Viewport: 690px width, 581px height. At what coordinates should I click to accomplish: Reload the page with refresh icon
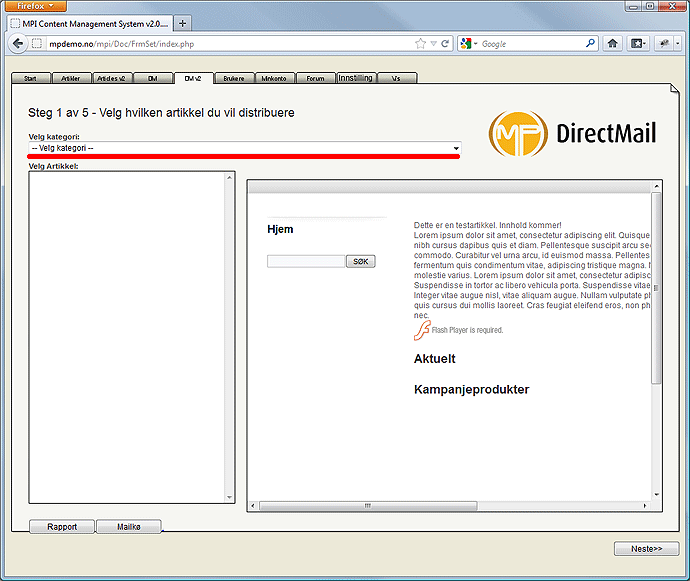pyautogui.click(x=445, y=44)
